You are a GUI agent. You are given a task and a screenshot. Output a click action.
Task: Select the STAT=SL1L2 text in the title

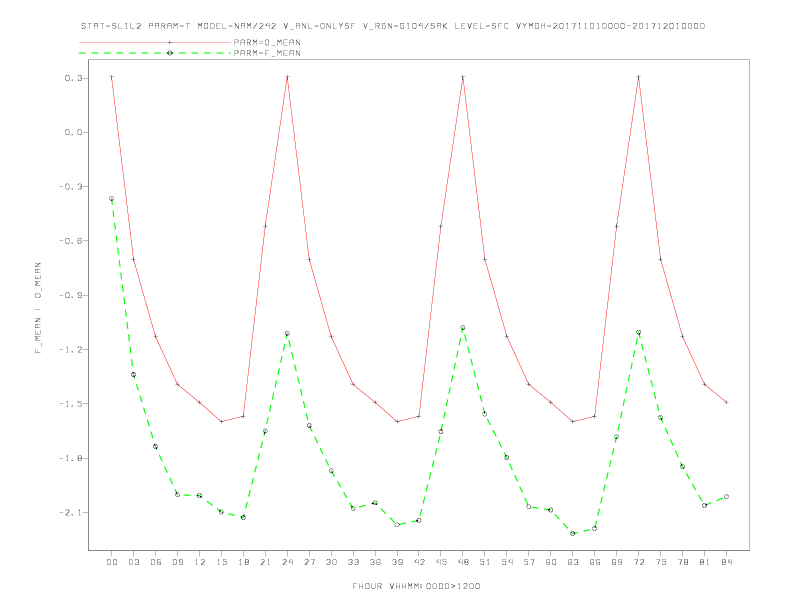pyautogui.click(x=111, y=26)
